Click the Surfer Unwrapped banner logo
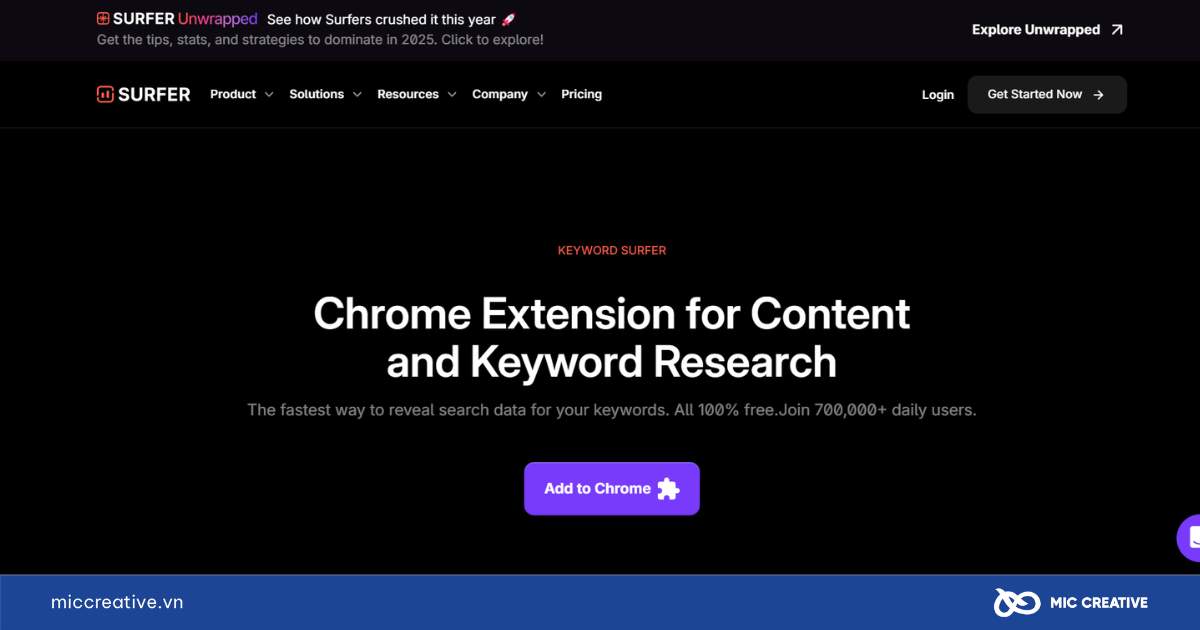The height and width of the screenshot is (630, 1200). click(177, 19)
